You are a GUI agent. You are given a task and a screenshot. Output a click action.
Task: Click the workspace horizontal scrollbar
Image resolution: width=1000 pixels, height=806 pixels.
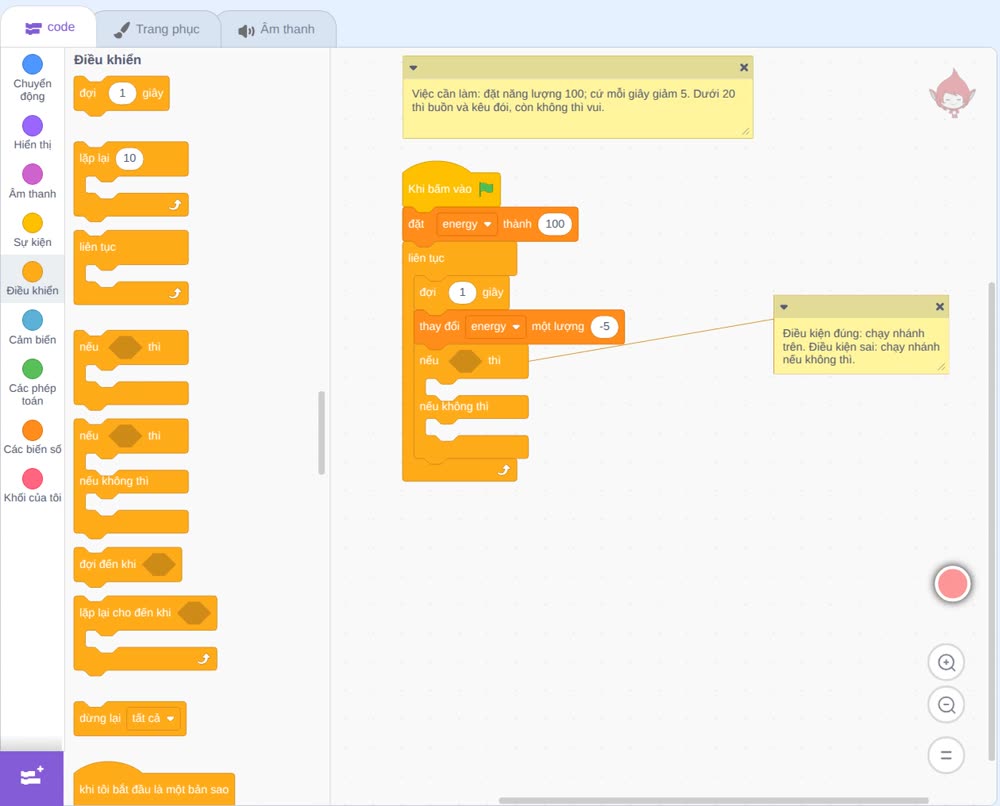[713, 800]
